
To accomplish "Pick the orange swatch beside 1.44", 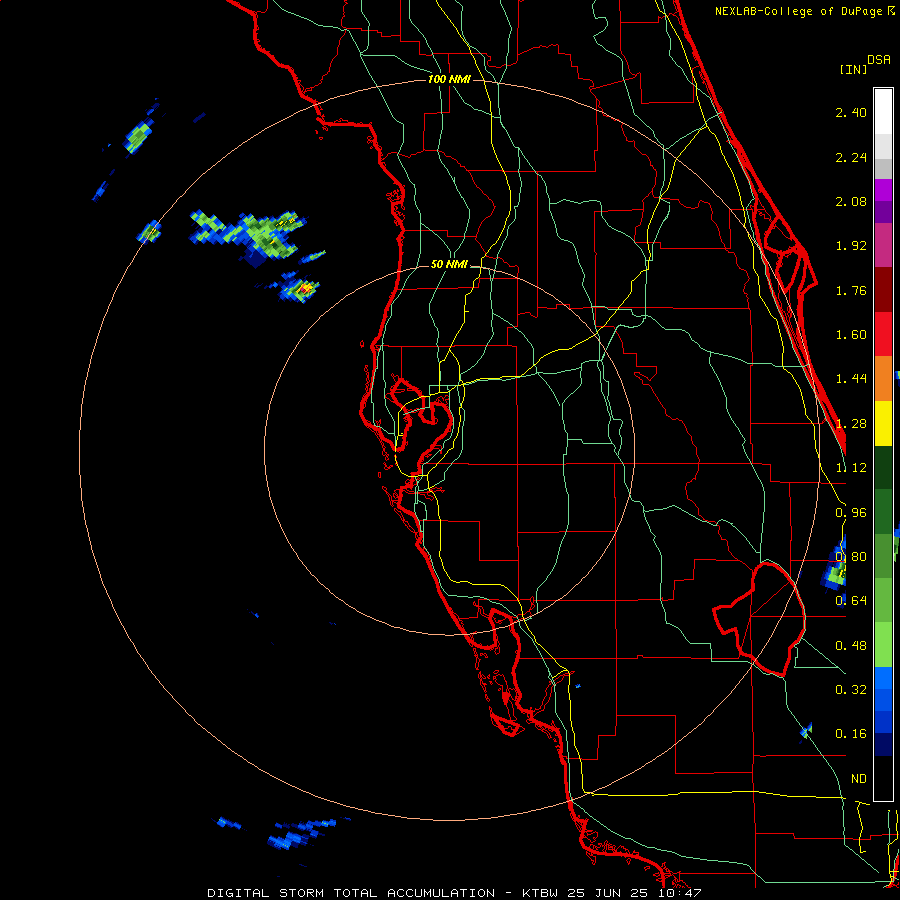I will click(883, 379).
